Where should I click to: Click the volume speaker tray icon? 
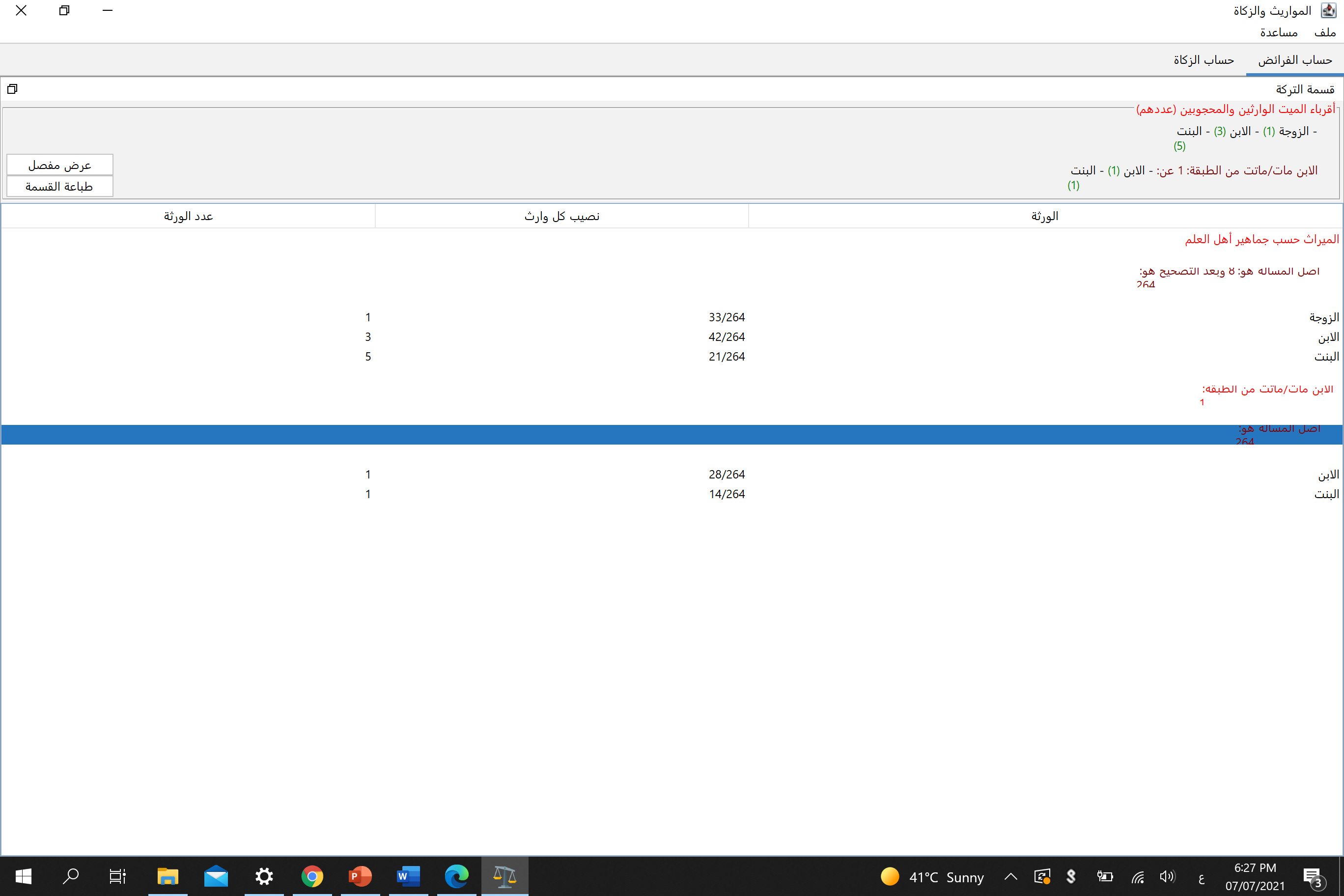tap(1167, 876)
